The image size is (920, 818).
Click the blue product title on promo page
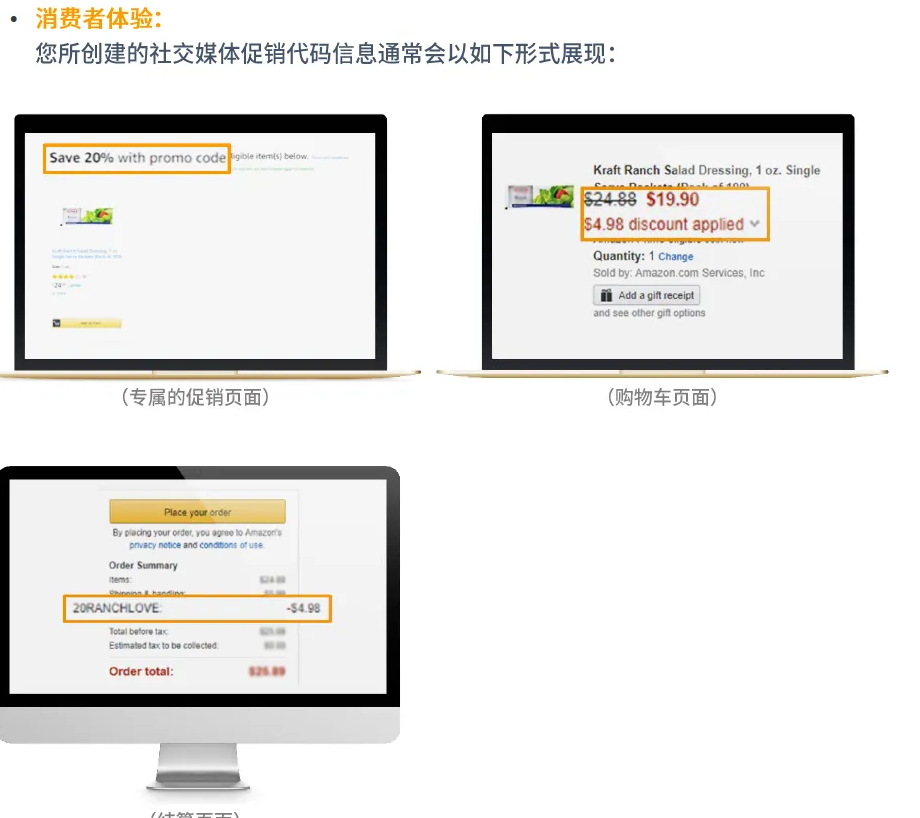(85, 254)
